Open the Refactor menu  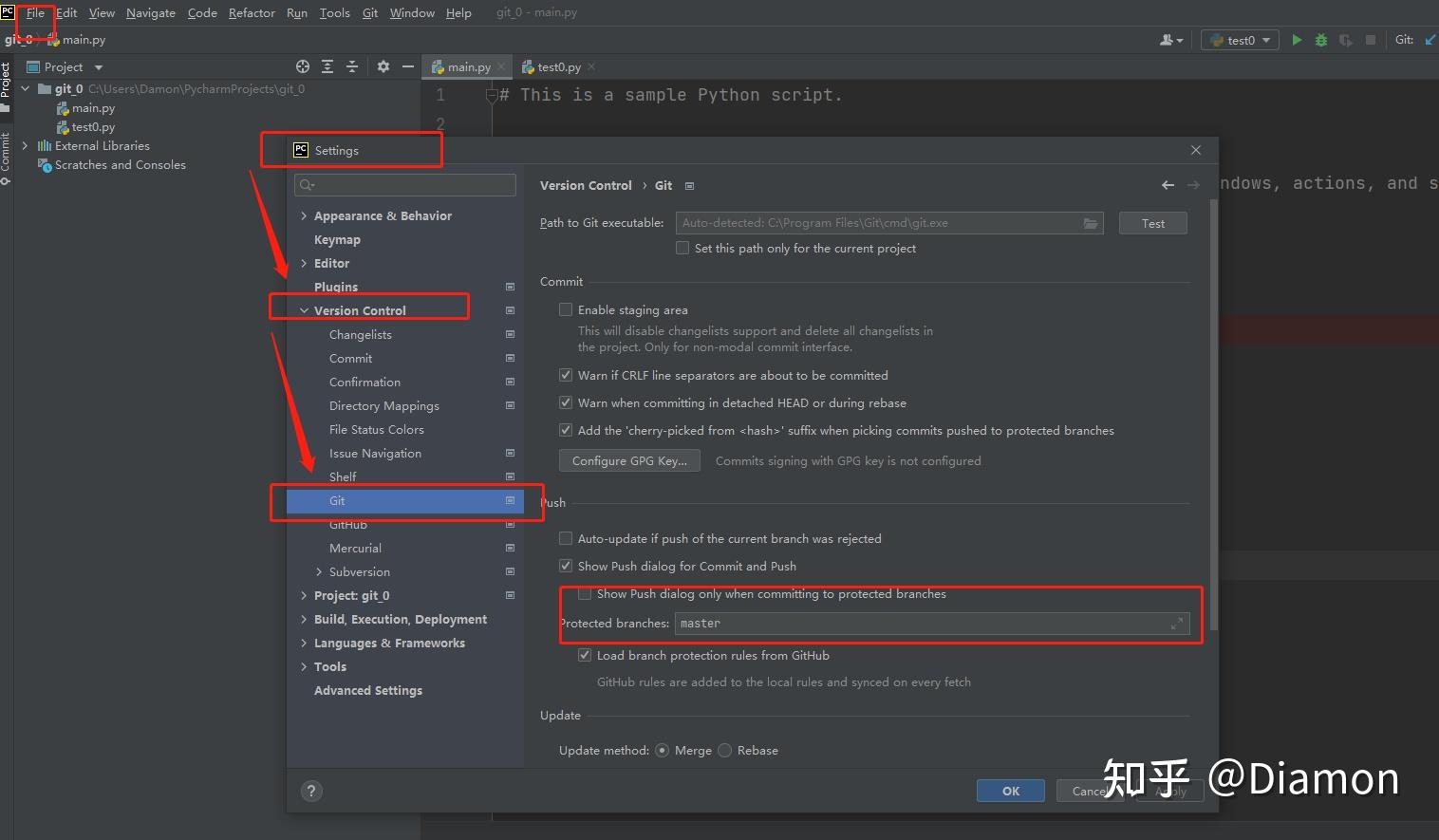point(252,12)
